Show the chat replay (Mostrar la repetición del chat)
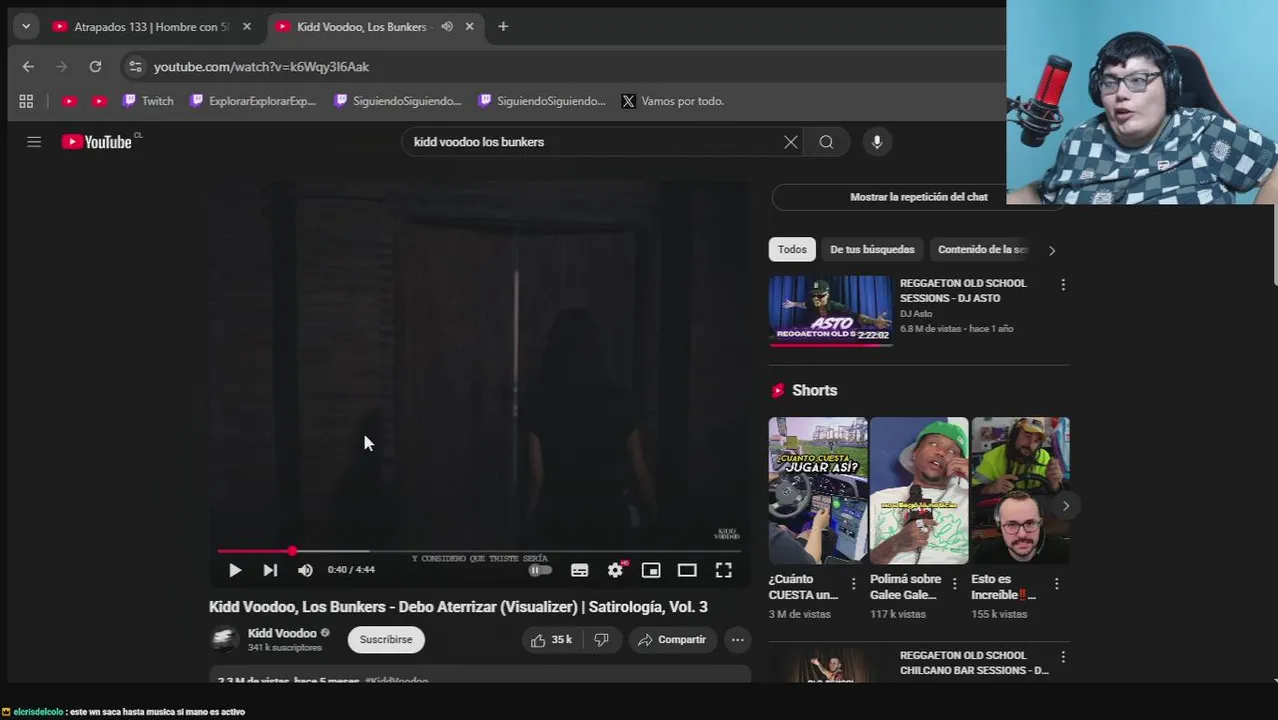The image size is (1278, 720). pyautogui.click(x=919, y=197)
